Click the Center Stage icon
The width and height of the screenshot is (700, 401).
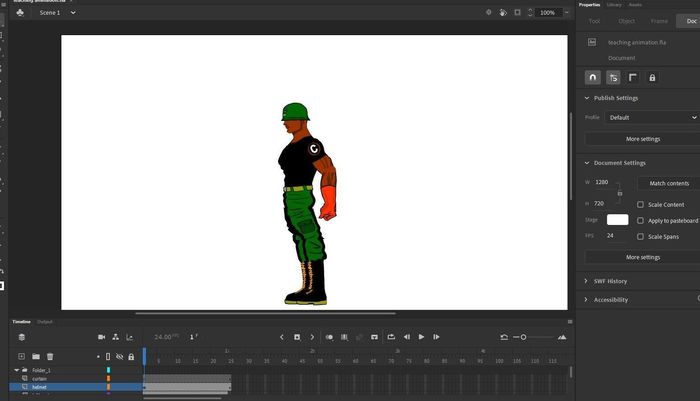488,13
